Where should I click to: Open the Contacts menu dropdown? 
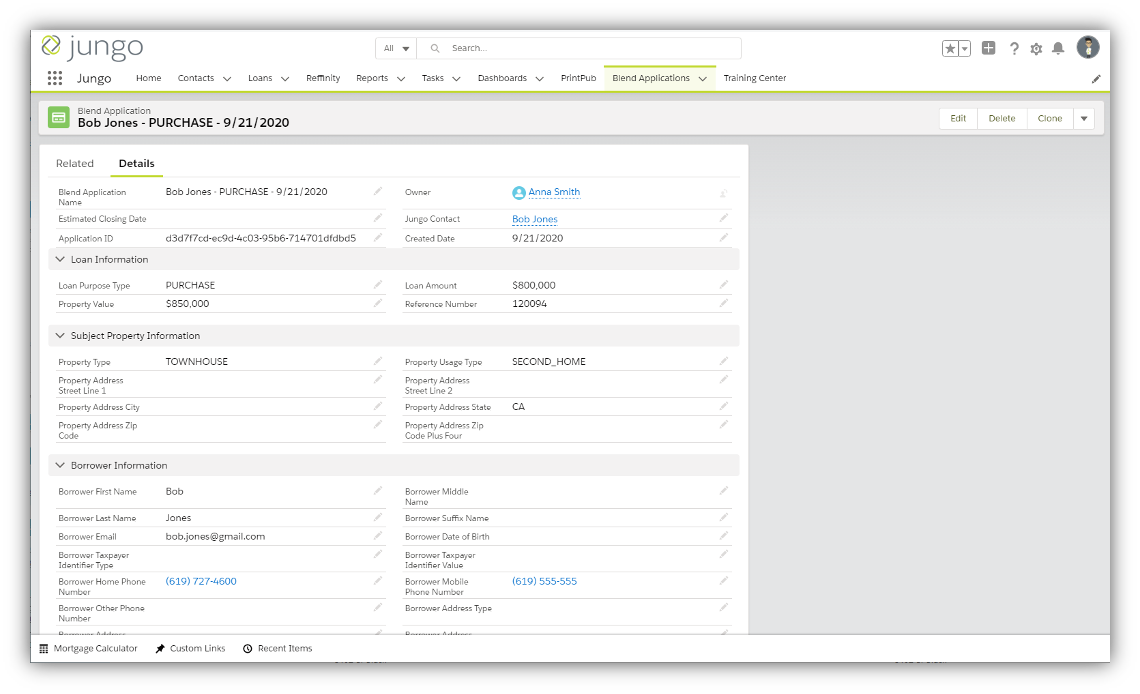tap(204, 78)
